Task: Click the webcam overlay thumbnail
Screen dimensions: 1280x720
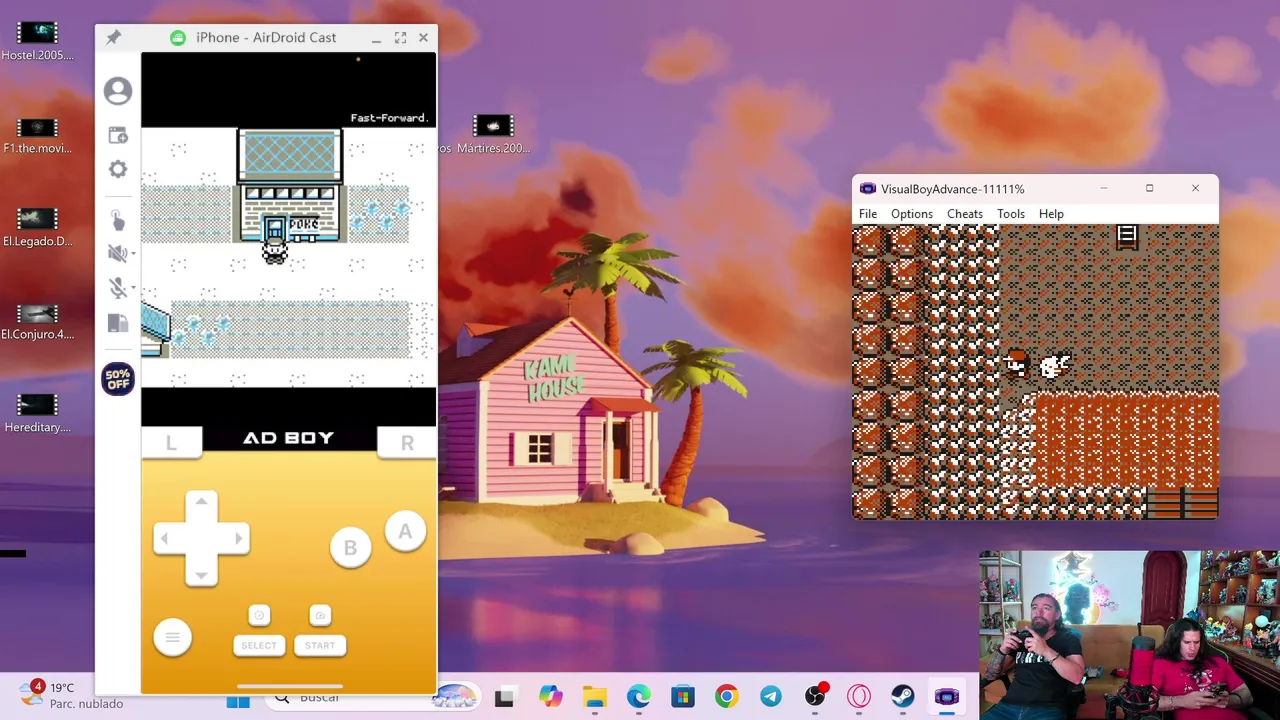Action: 1129,635
